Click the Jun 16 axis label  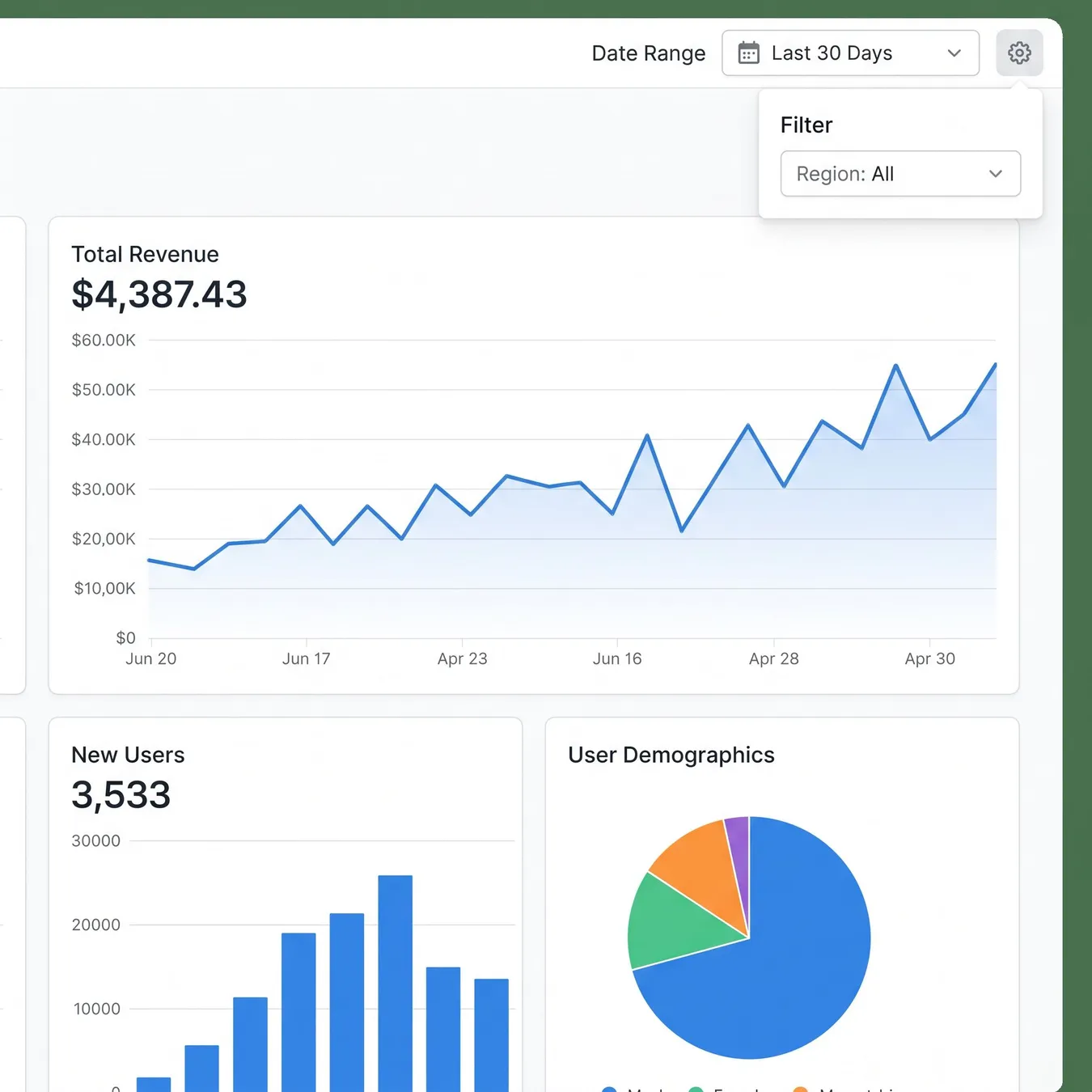[x=617, y=658]
